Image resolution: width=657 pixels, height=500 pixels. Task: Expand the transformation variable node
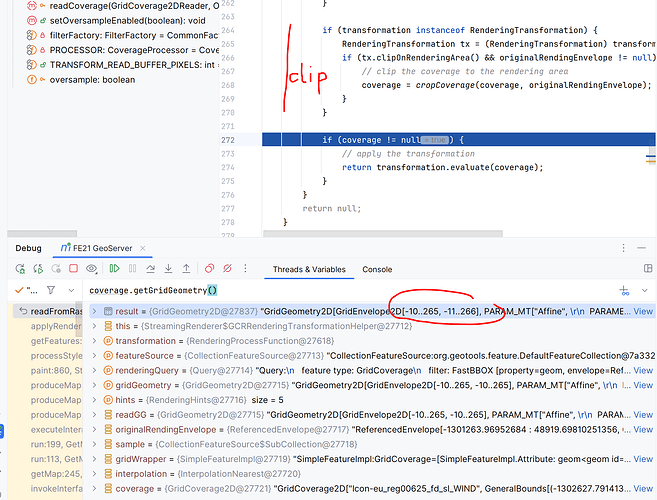click(x=95, y=341)
